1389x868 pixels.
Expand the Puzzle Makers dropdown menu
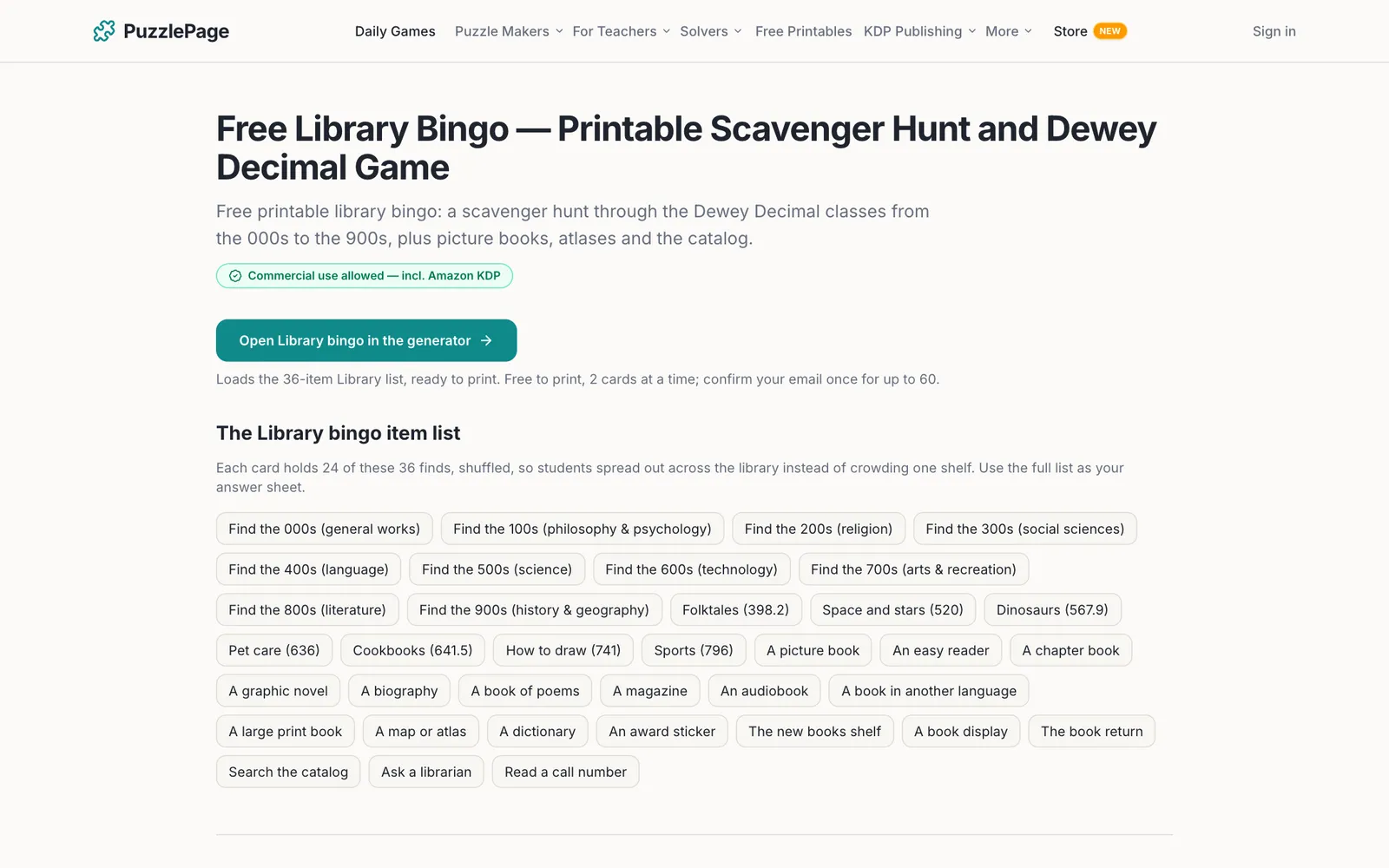pyautogui.click(x=509, y=31)
